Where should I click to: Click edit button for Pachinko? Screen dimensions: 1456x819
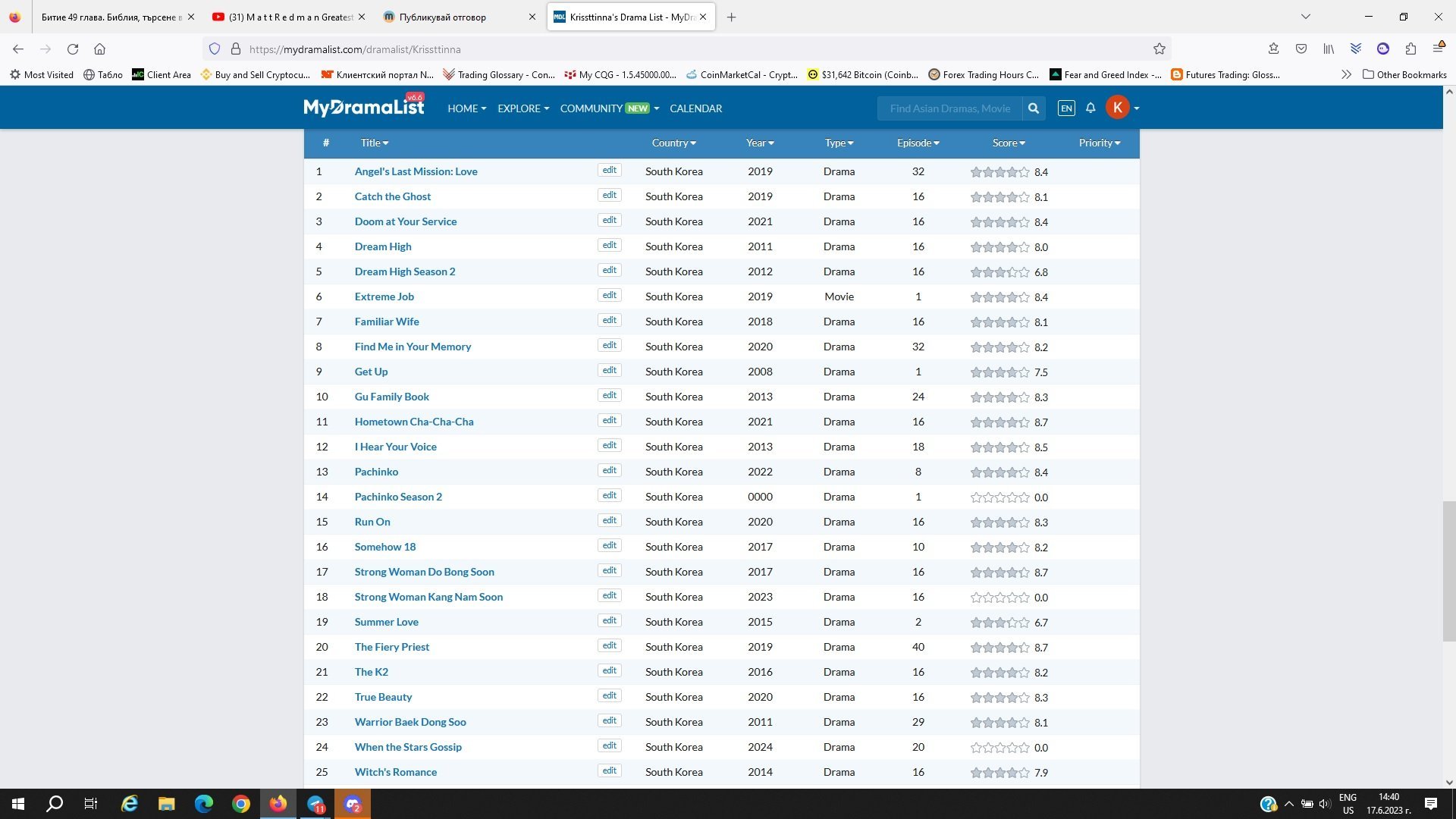click(x=609, y=470)
